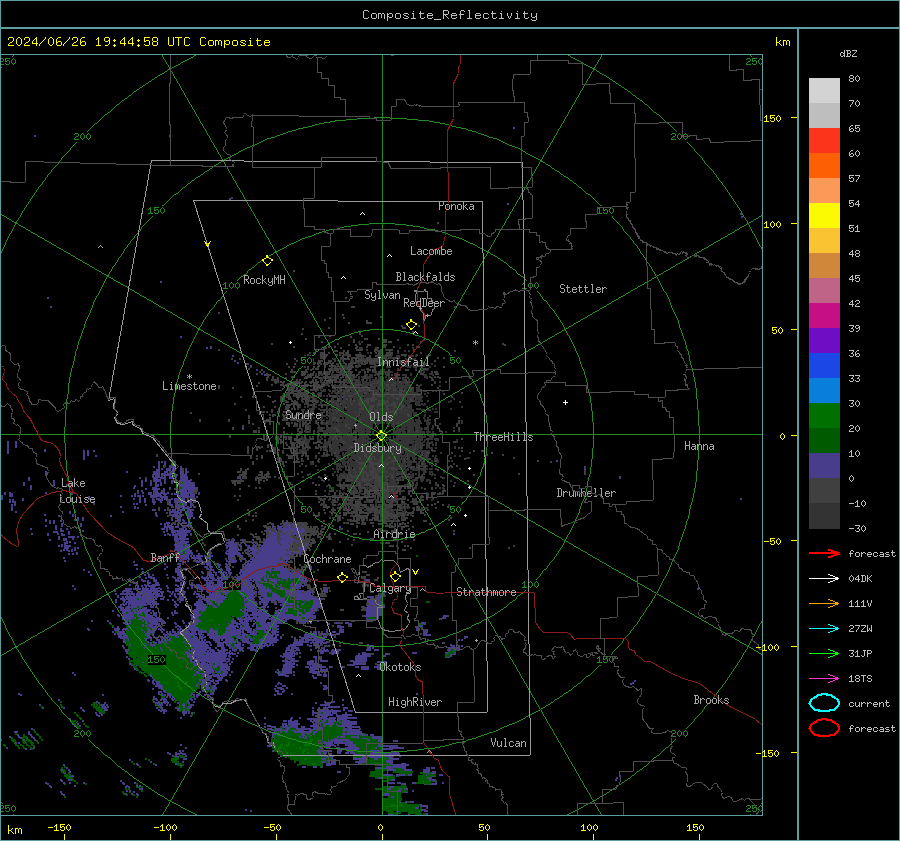
Task: Click the Lake Louise label
Action: (77, 491)
